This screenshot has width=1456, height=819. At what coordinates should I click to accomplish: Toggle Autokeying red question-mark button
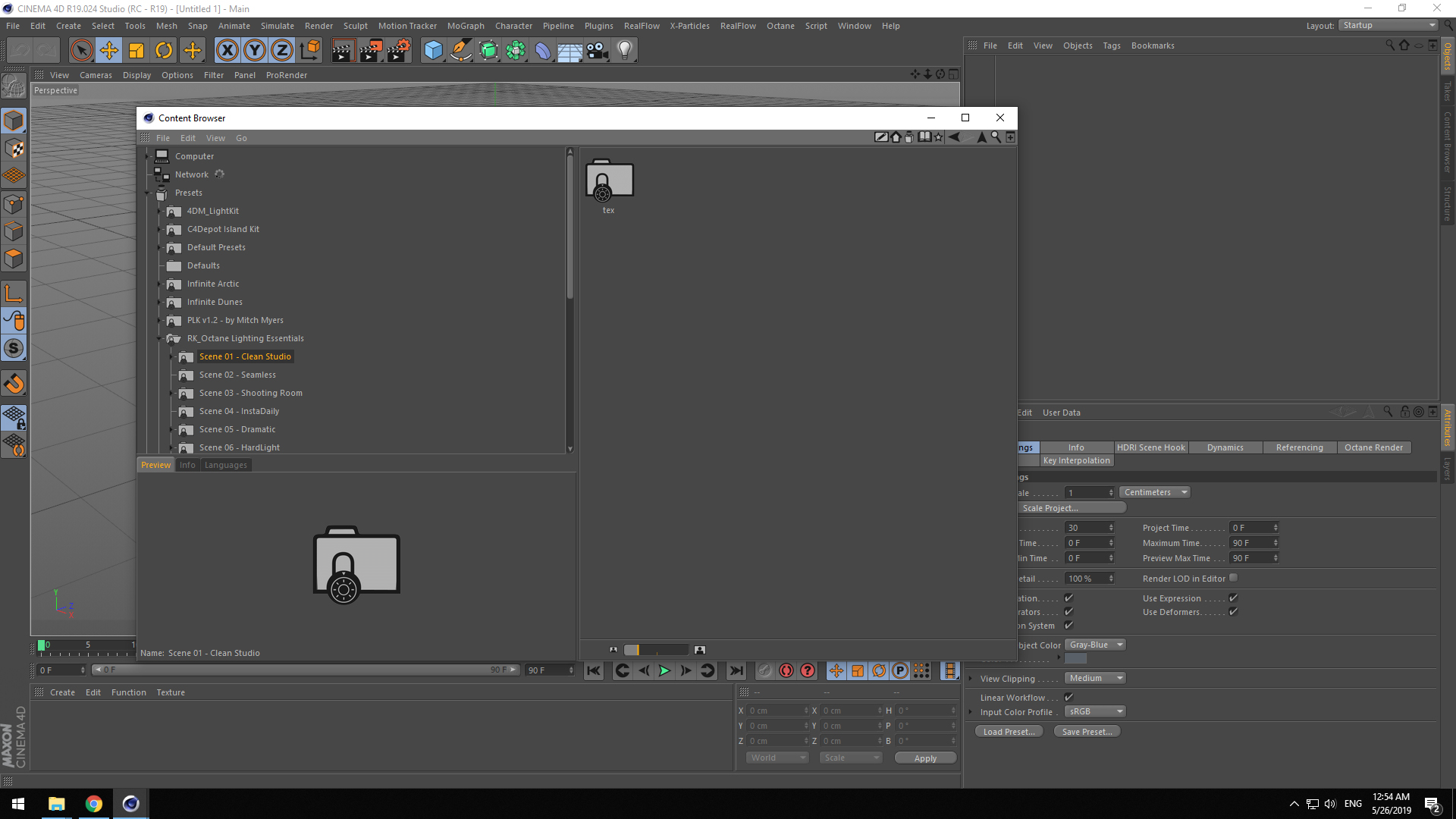(x=808, y=670)
